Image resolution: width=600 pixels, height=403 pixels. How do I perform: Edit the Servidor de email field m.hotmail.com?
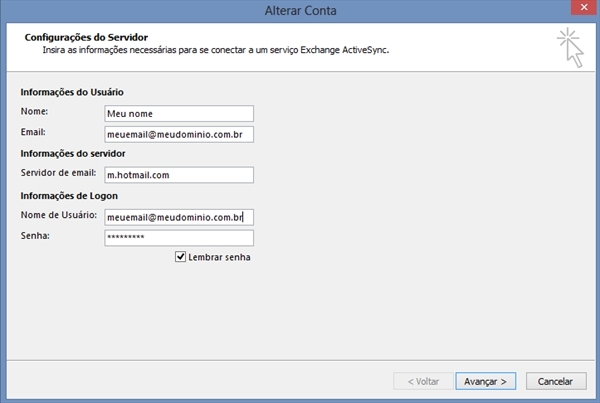(179, 175)
